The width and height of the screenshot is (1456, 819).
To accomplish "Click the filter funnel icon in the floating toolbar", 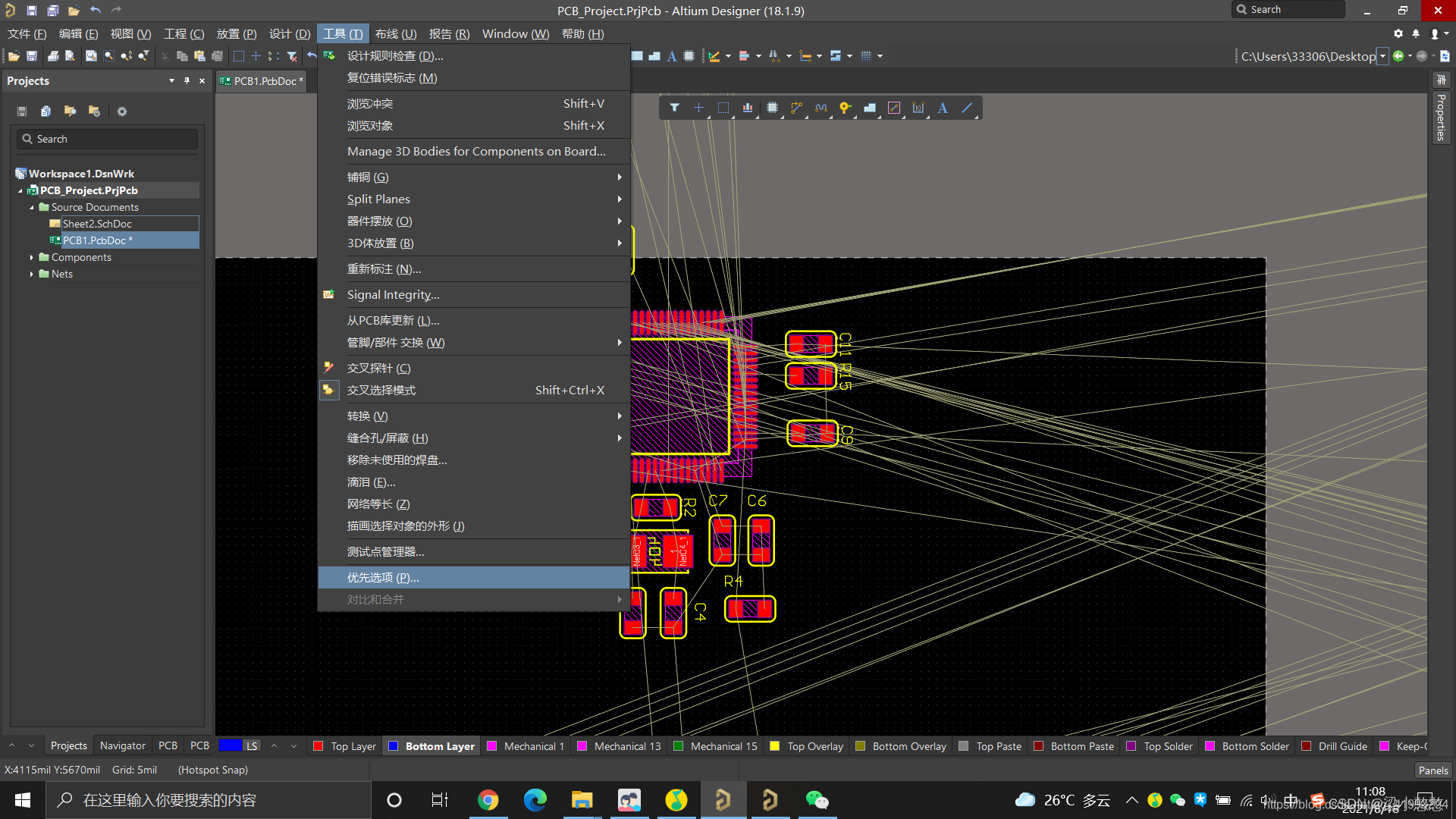I will coord(674,108).
